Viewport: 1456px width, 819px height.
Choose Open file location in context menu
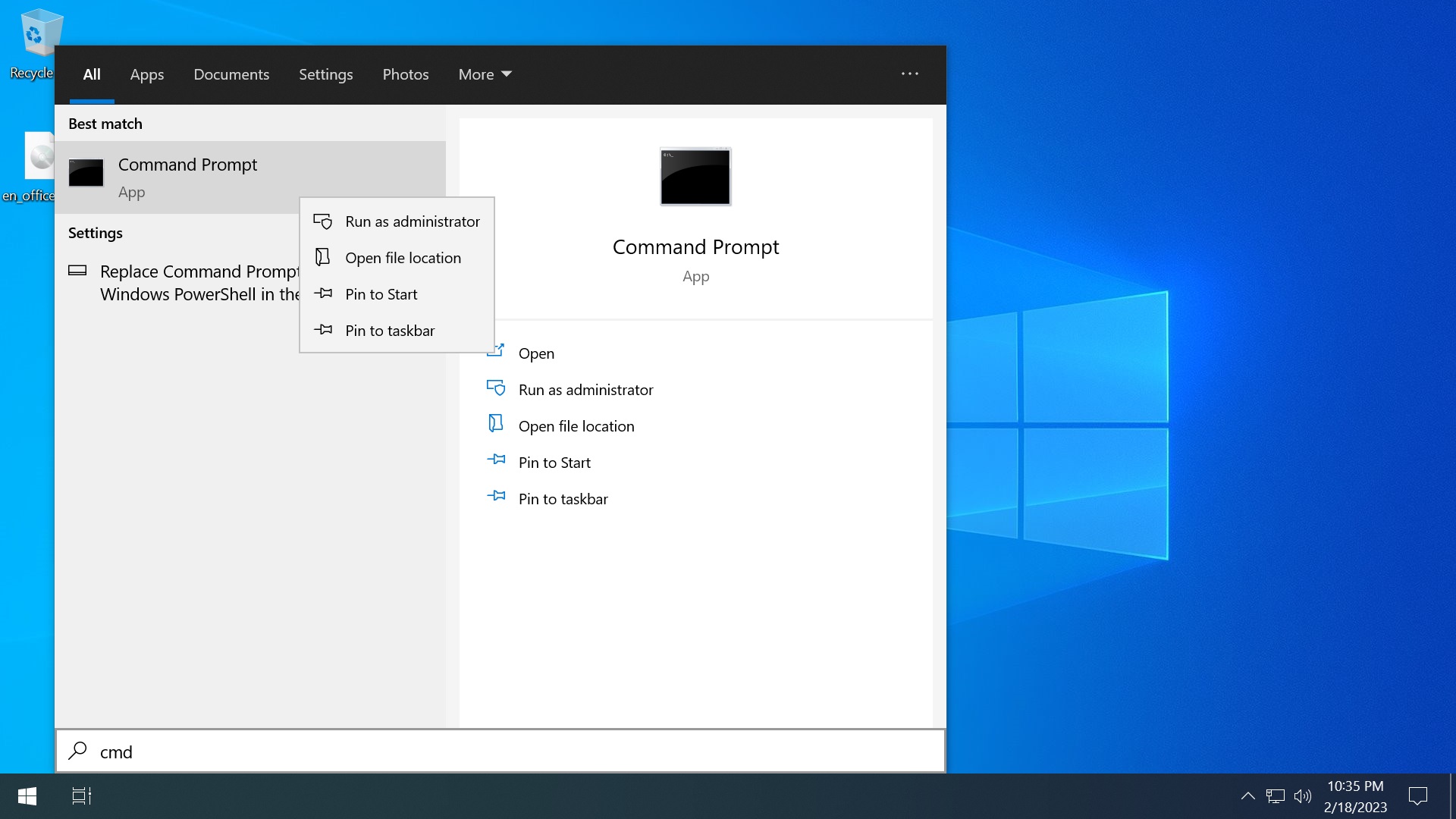tap(397, 258)
